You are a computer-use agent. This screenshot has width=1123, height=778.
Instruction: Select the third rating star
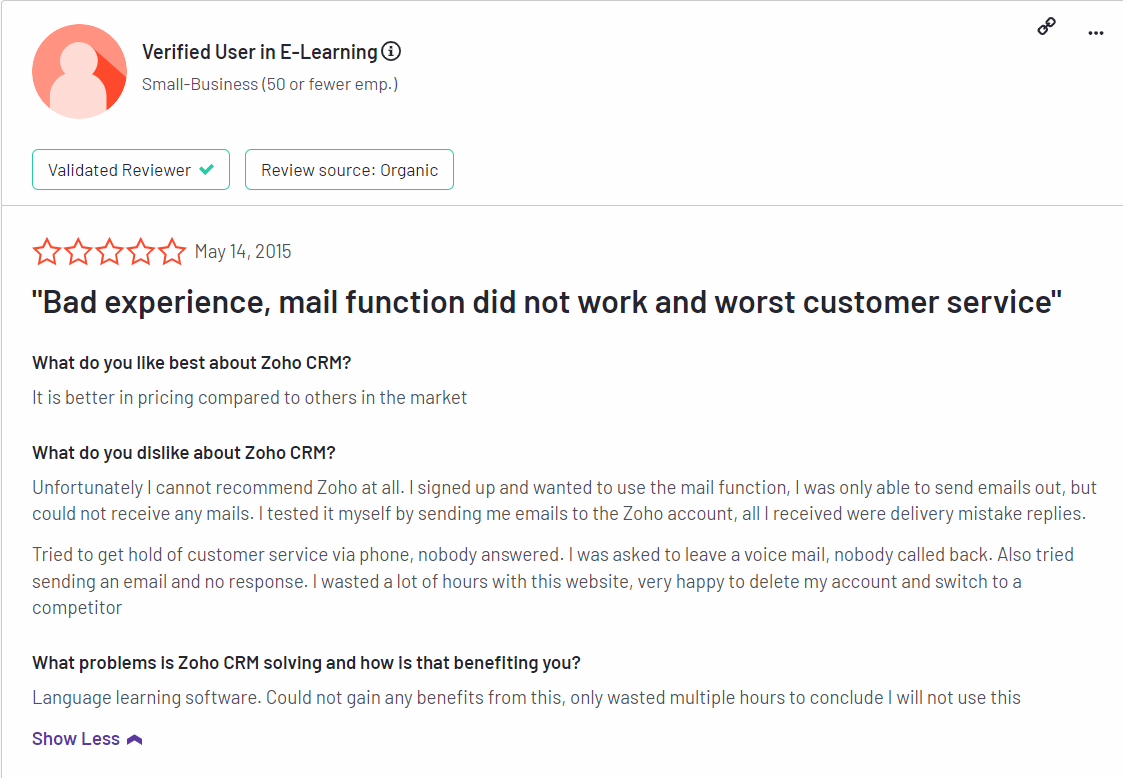click(110, 251)
